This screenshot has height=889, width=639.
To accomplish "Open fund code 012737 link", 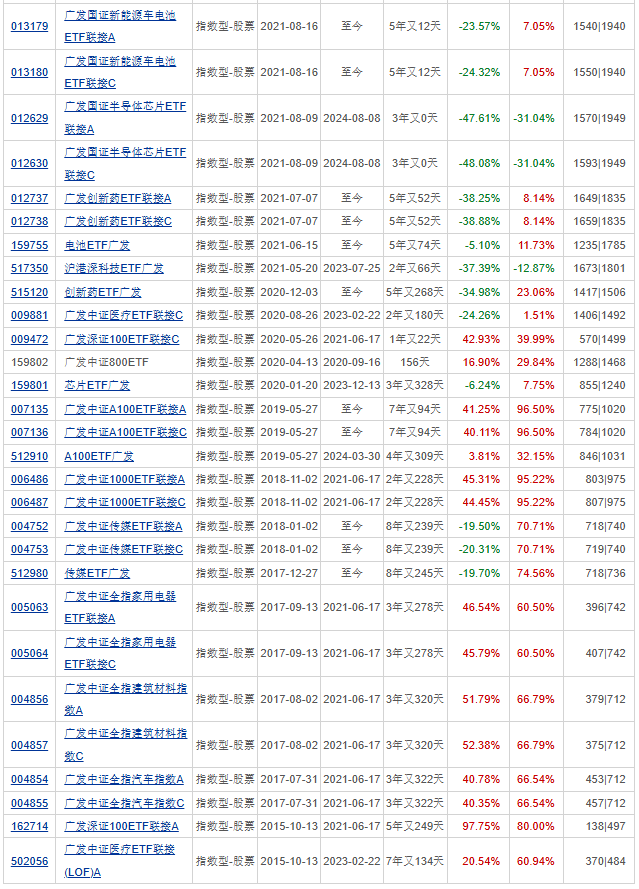I will 29,198.
